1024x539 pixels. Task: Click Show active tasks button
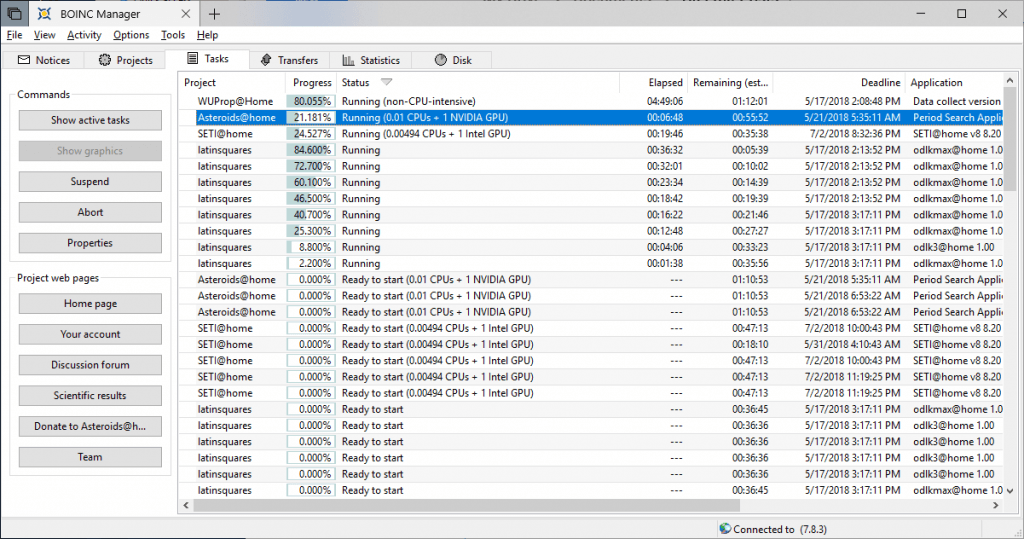point(90,120)
